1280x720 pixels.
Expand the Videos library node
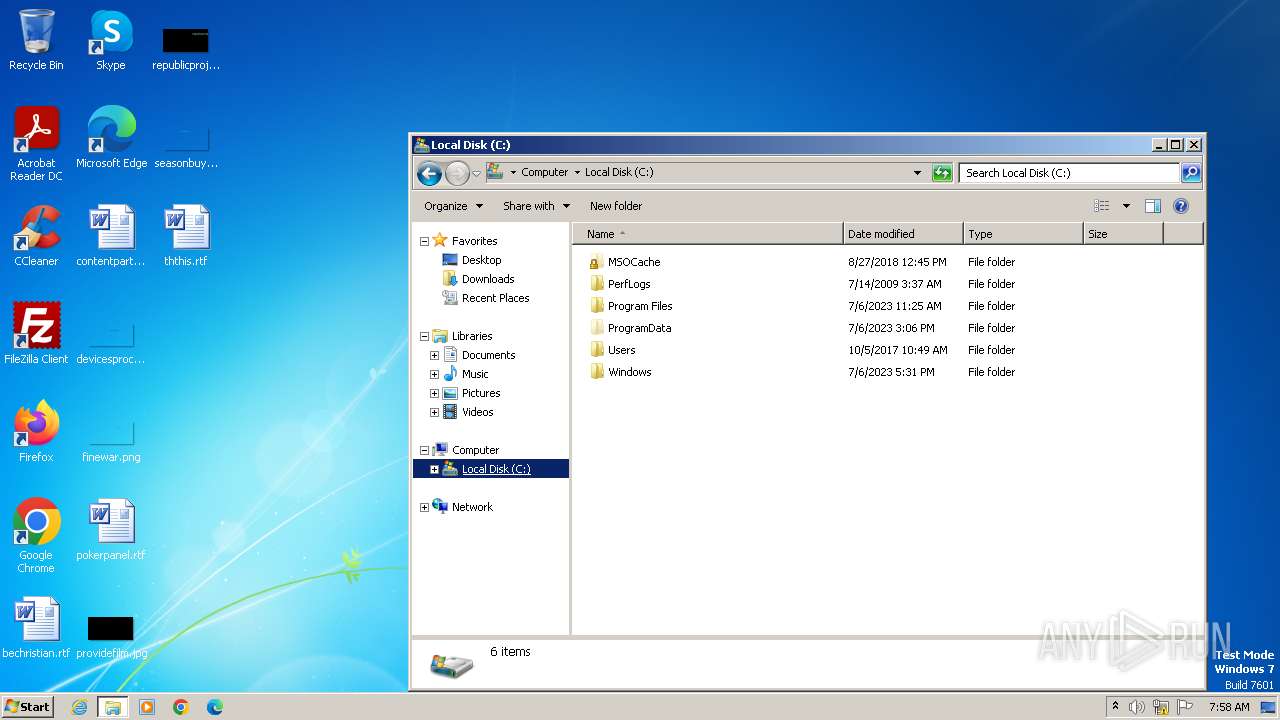pyautogui.click(x=434, y=412)
